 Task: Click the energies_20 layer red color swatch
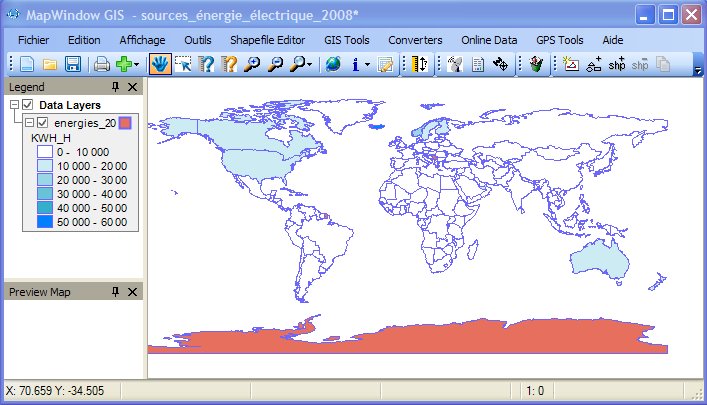point(125,123)
